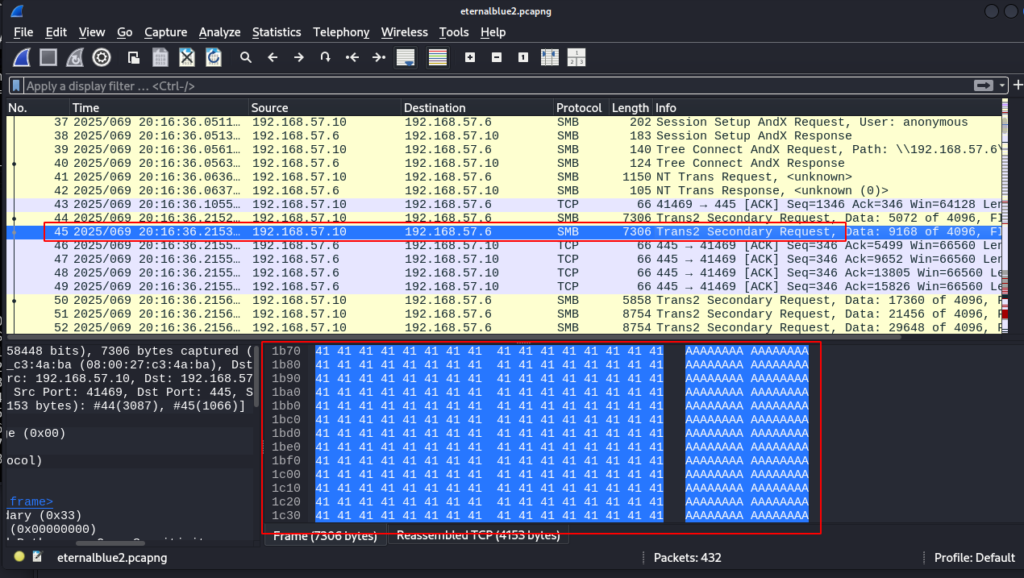Sort by the Protocol column header
The width and height of the screenshot is (1024, 578).
581,108
